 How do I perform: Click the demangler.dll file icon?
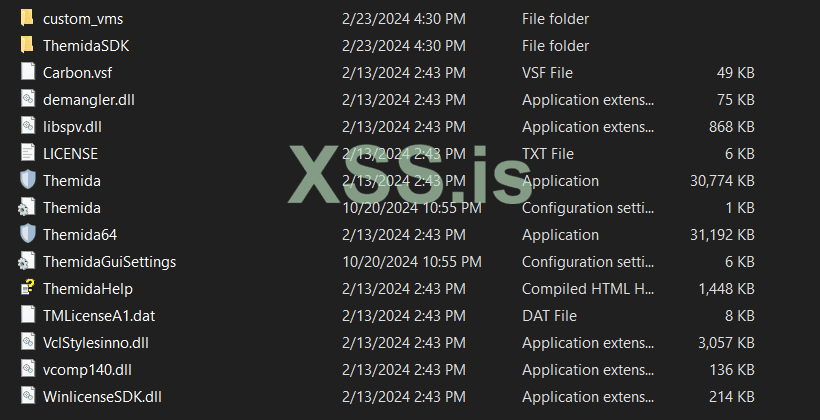click(x=27, y=100)
